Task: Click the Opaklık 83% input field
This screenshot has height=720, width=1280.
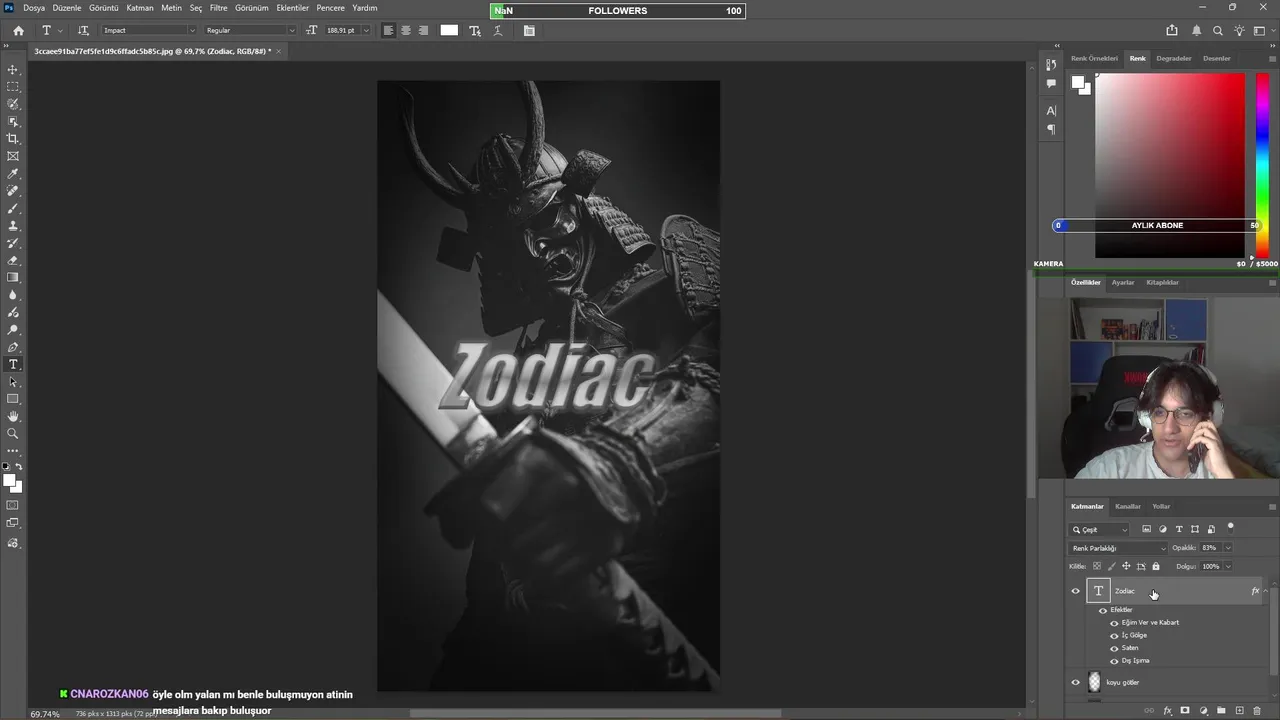Action: pyautogui.click(x=1210, y=548)
